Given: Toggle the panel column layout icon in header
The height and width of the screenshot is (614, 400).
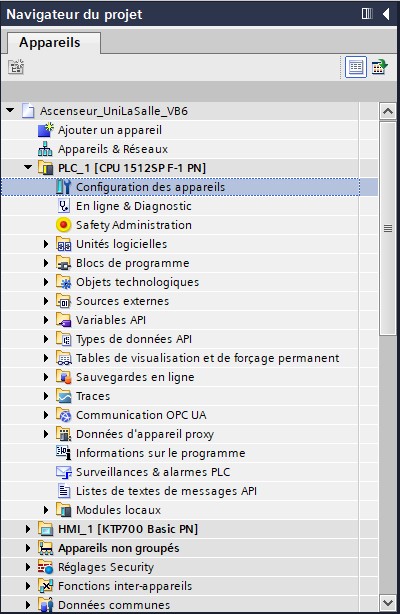Looking at the screenshot, I should (367, 14).
